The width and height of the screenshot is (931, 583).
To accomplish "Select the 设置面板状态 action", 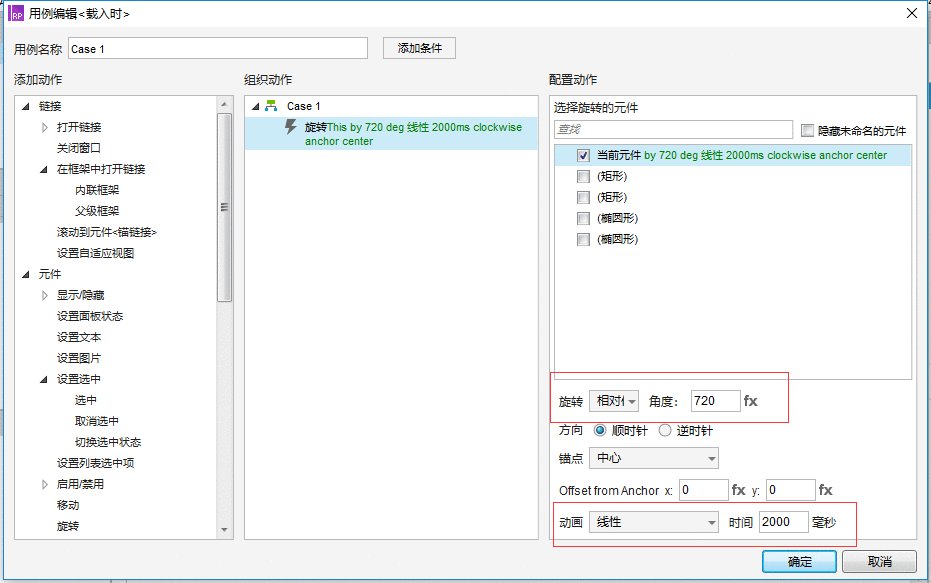I will pos(90,316).
